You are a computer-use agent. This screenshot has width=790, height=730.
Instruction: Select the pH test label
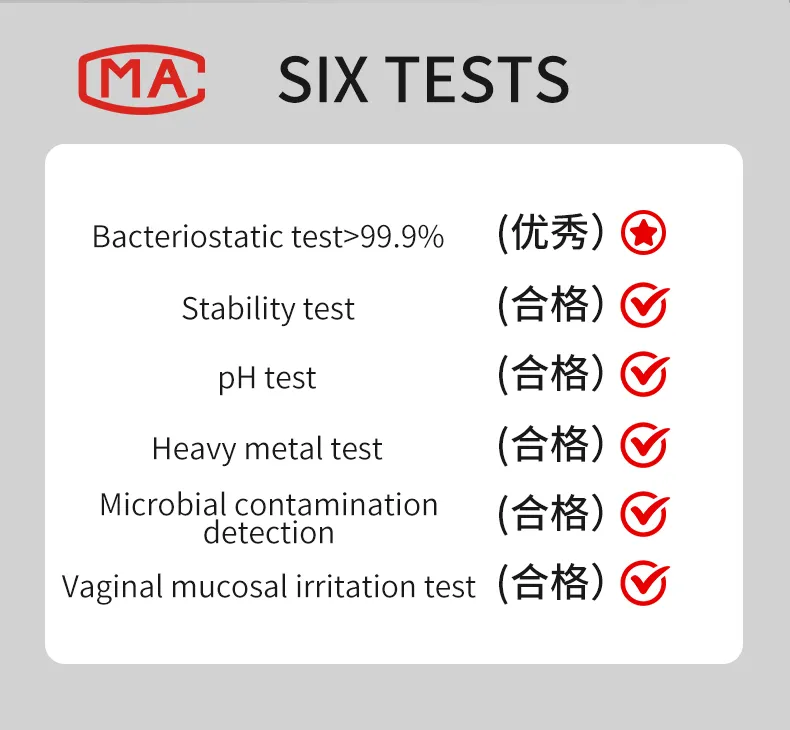[x=267, y=378]
